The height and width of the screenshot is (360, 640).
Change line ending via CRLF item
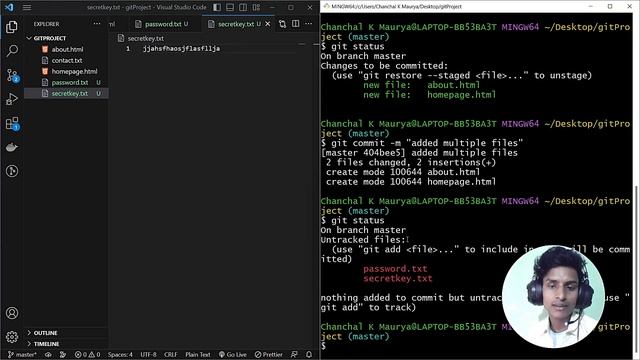tap(171, 355)
